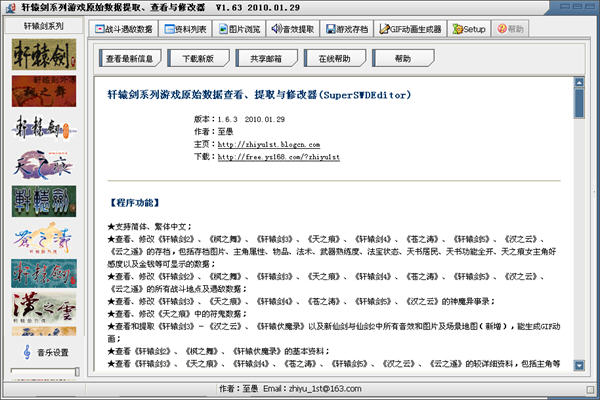Click the 版本：1.6.3 version text
Viewport: 600px width, 400px height.
point(240,119)
